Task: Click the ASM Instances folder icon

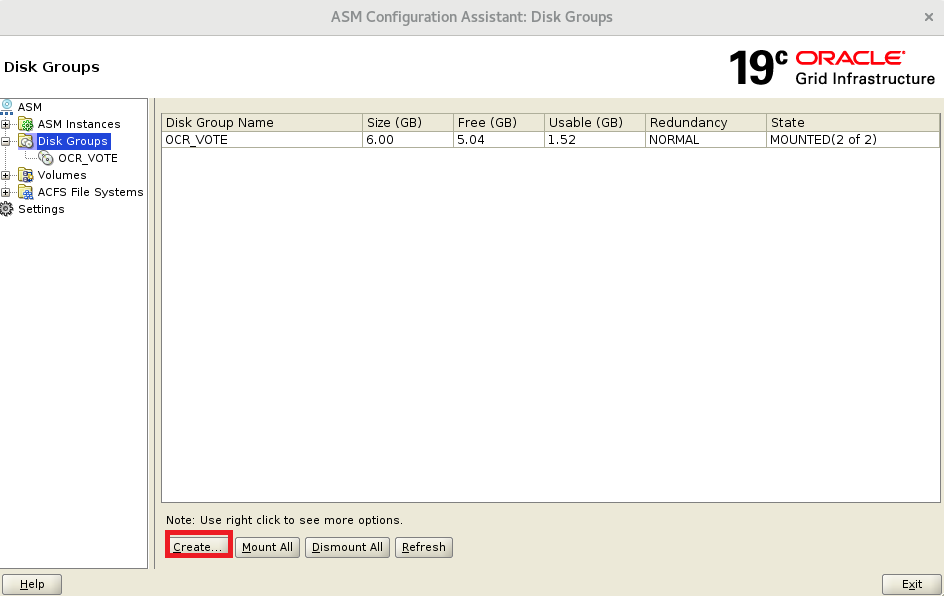Action: coord(26,124)
